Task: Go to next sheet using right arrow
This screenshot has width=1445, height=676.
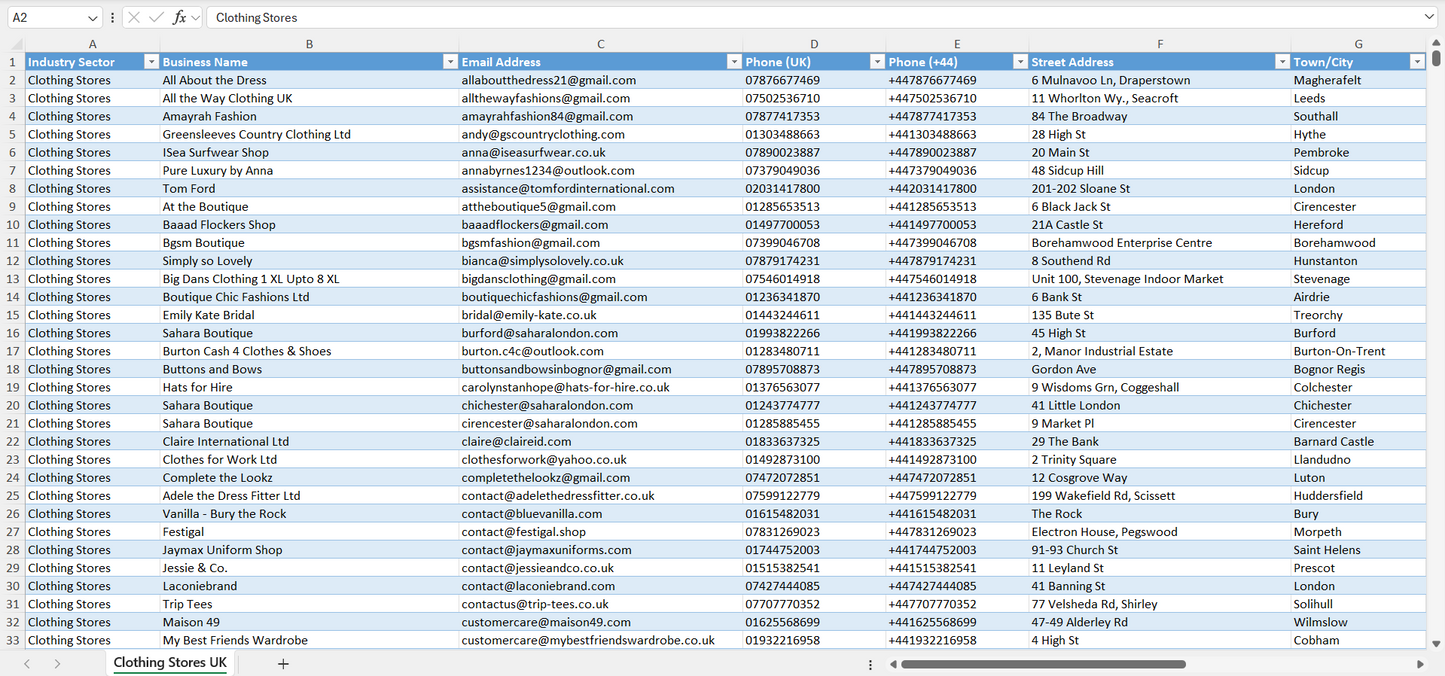Action: (57, 663)
